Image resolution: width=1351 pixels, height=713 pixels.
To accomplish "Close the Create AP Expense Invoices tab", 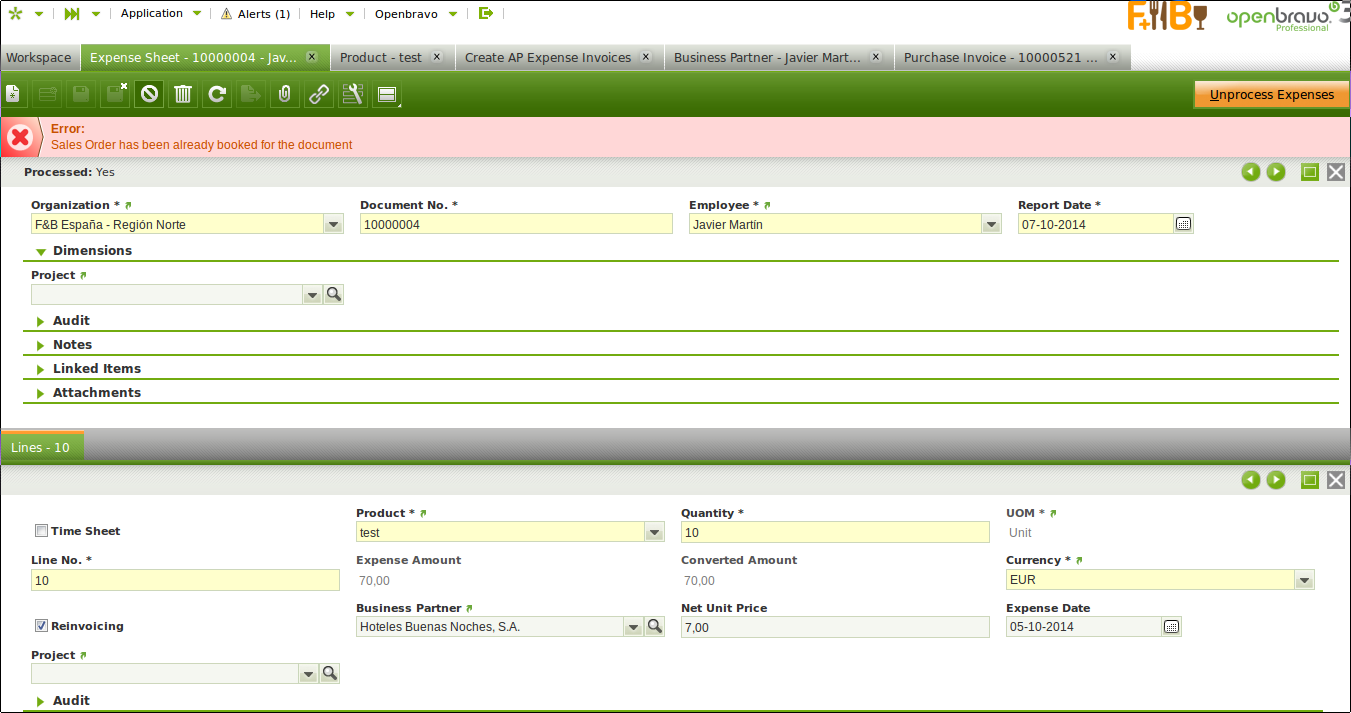I will coord(646,57).
